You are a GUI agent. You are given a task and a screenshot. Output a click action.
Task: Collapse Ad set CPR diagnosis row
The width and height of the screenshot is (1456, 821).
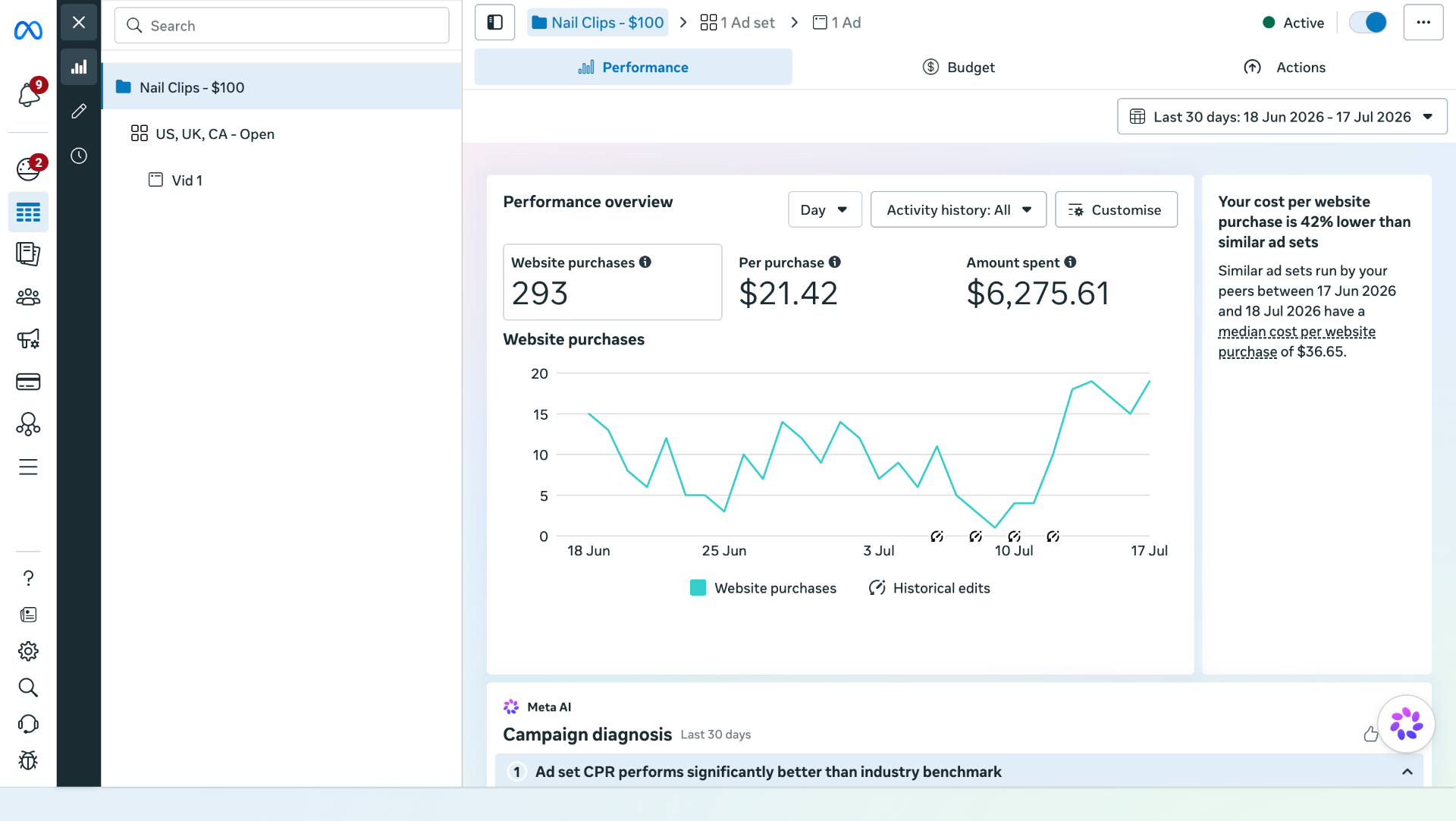1407,772
